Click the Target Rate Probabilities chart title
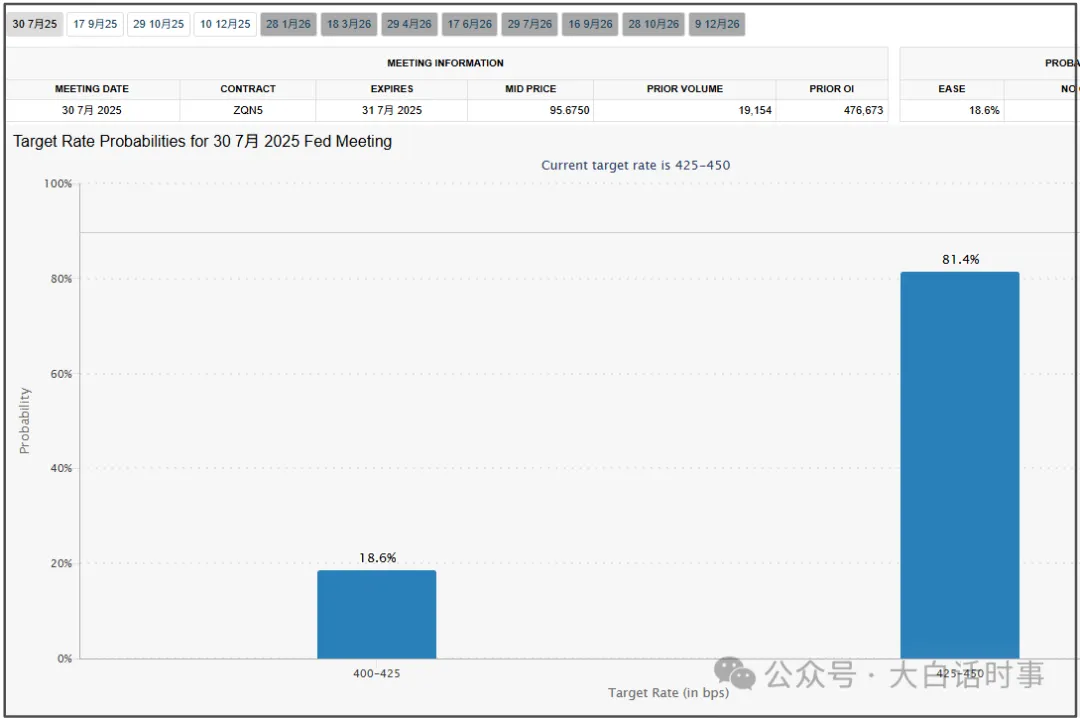The height and width of the screenshot is (718, 1080). 202,141
